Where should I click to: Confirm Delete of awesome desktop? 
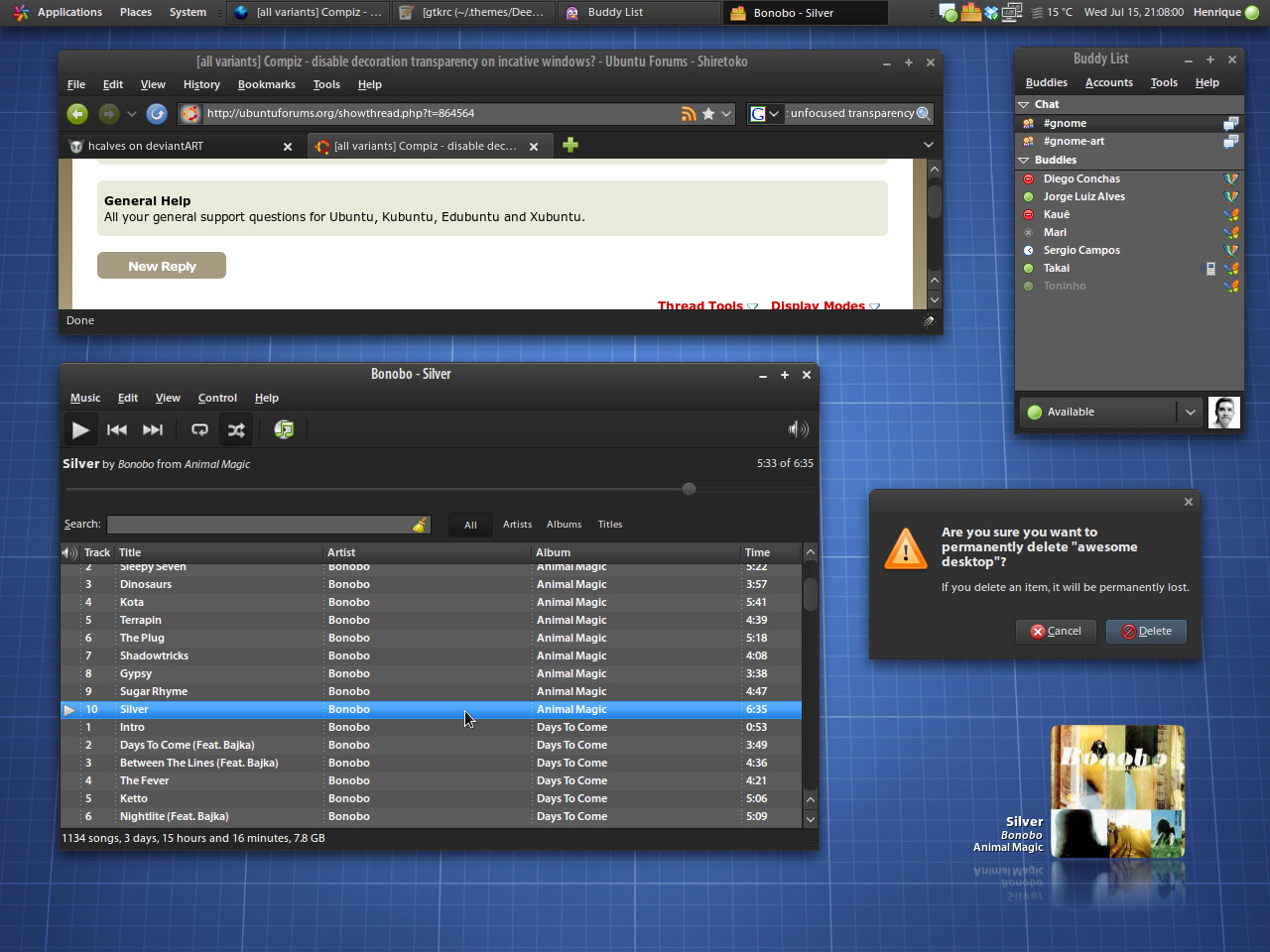(1146, 631)
